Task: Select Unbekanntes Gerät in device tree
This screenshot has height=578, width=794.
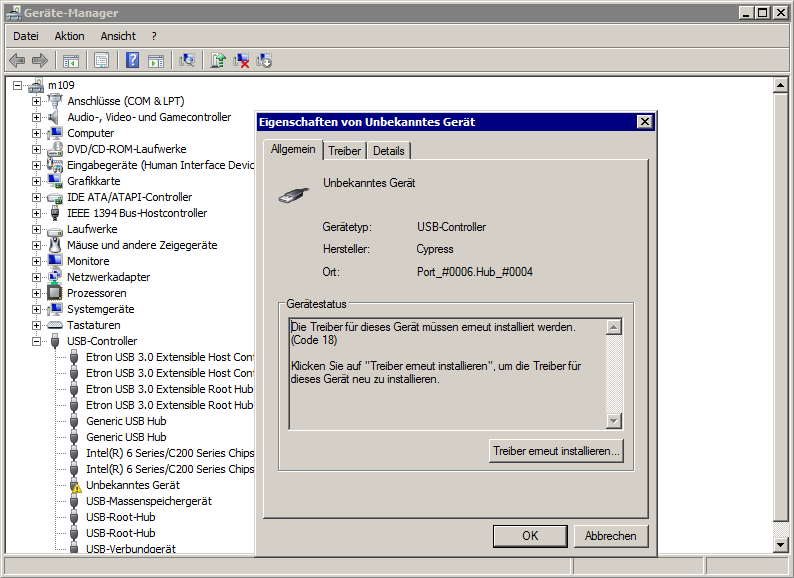Action: tap(133, 485)
